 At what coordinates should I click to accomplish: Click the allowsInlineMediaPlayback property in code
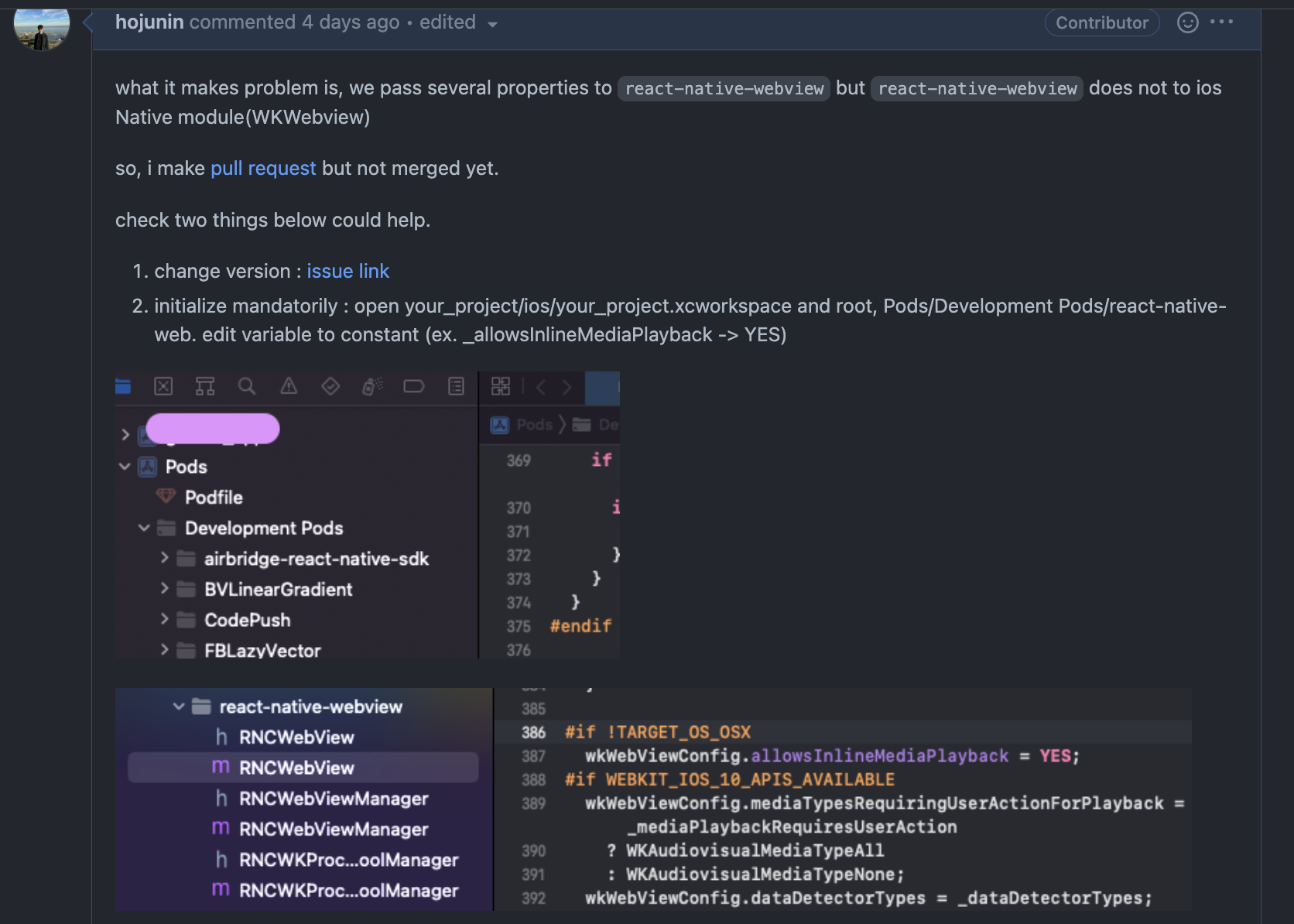[880, 755]
